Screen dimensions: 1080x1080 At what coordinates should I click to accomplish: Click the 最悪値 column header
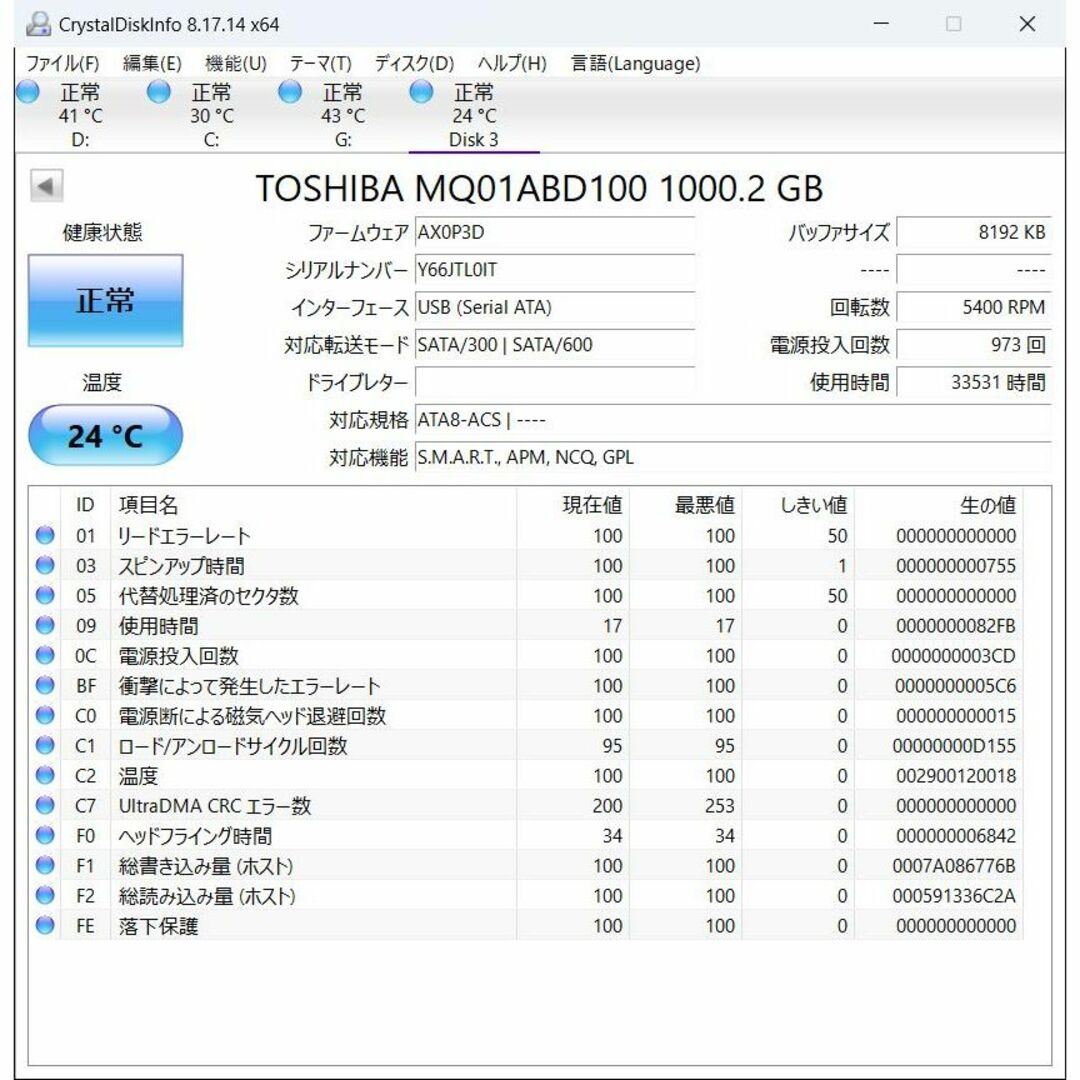click(x=685, y=505)
